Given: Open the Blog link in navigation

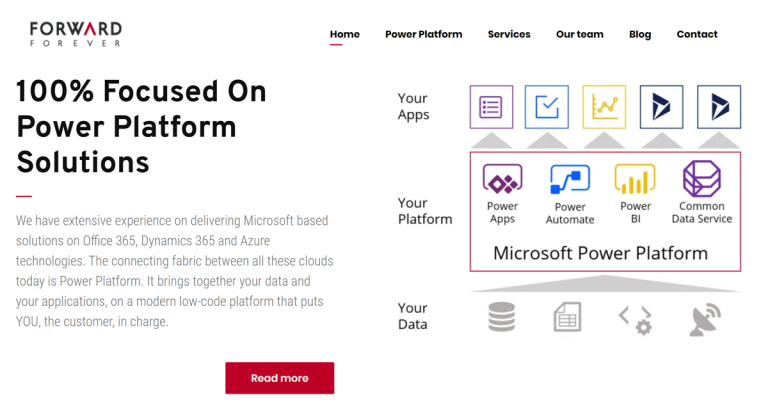Looking at the screenshot, I should click(x=640, y=34).
